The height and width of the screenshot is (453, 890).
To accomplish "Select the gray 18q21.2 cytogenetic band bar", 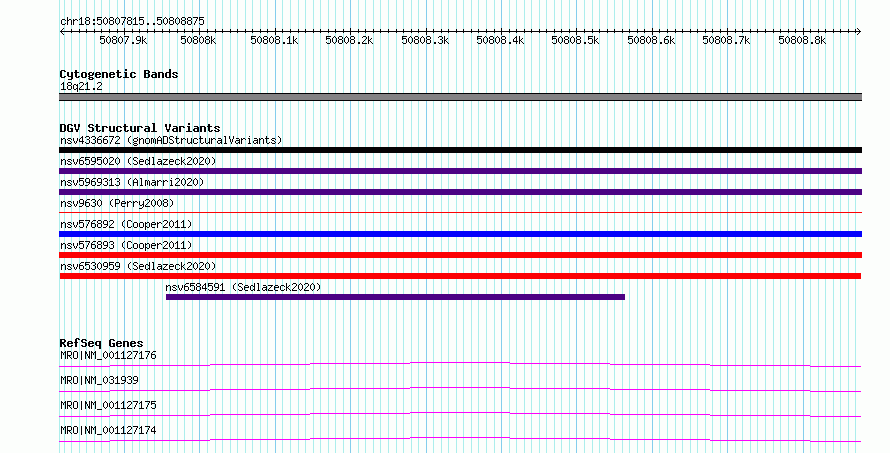I will coord(460,97).
